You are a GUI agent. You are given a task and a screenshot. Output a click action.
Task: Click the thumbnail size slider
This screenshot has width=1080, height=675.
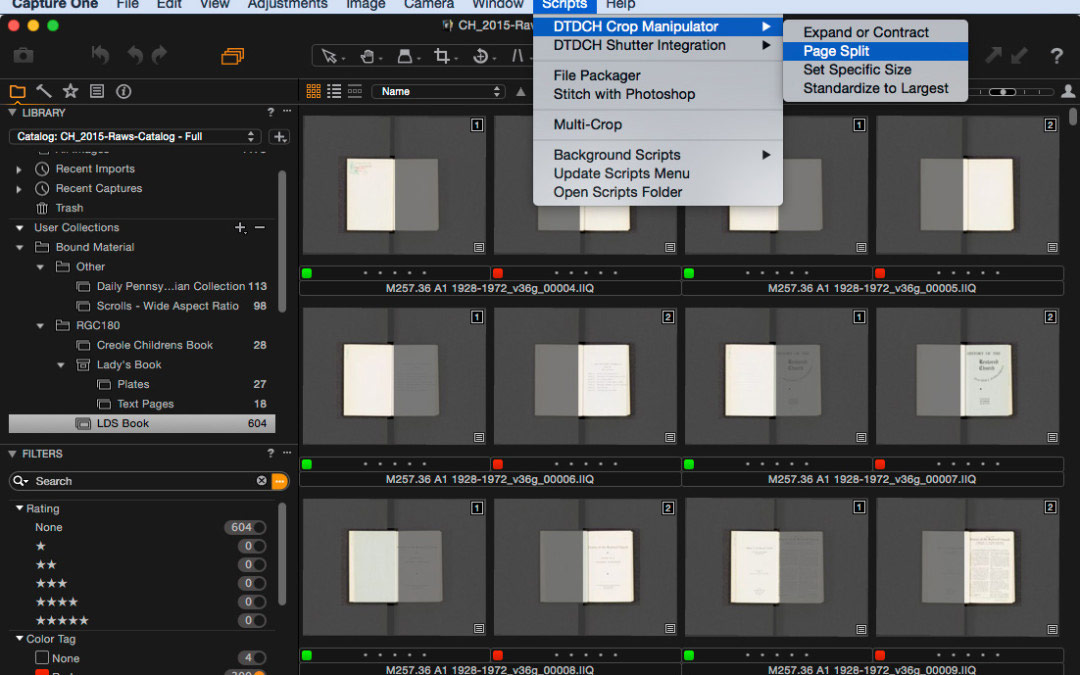tap(1003, 91)
